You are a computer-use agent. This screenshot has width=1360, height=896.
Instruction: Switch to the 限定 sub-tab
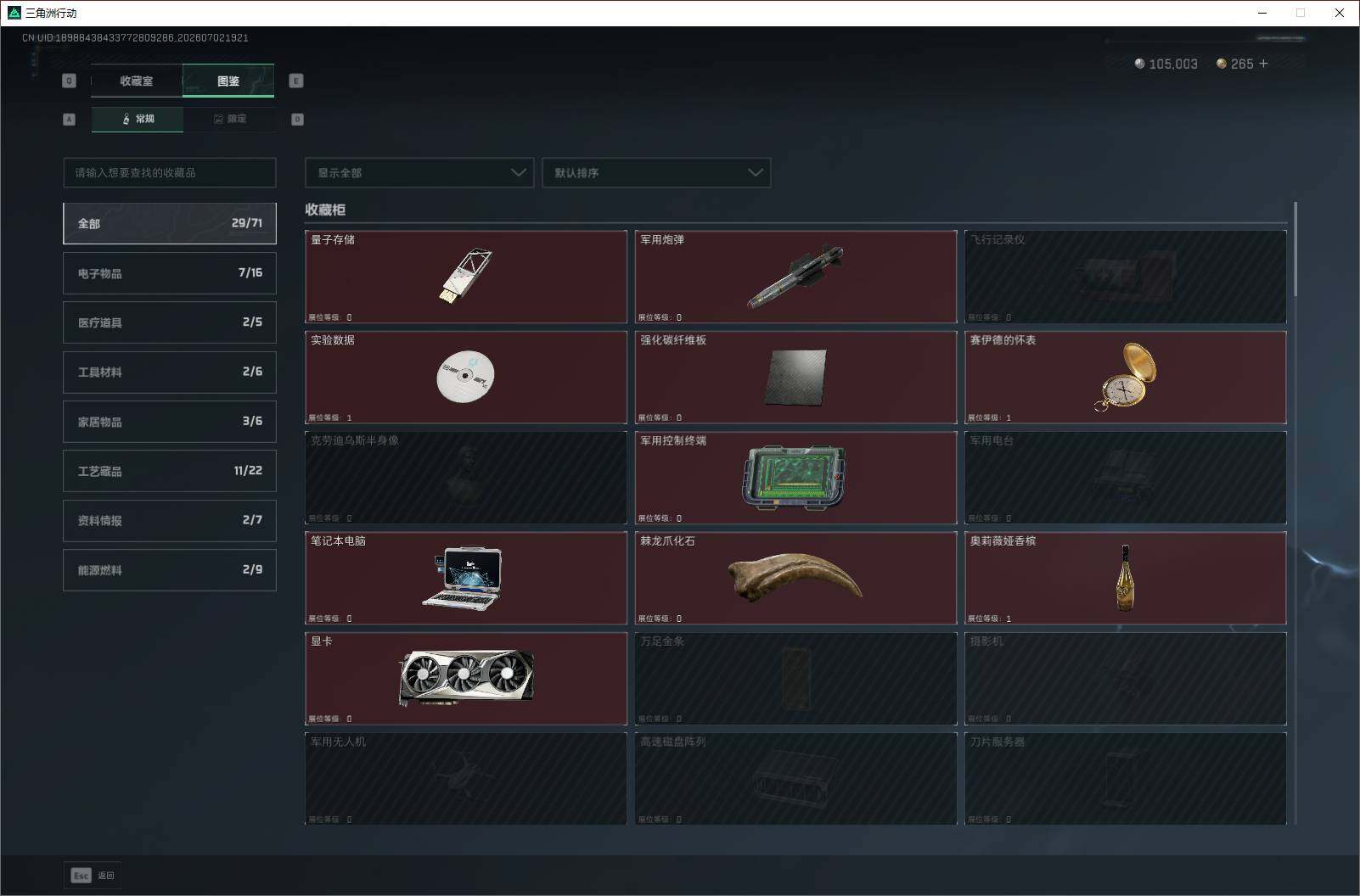click(x=229, y=119)
